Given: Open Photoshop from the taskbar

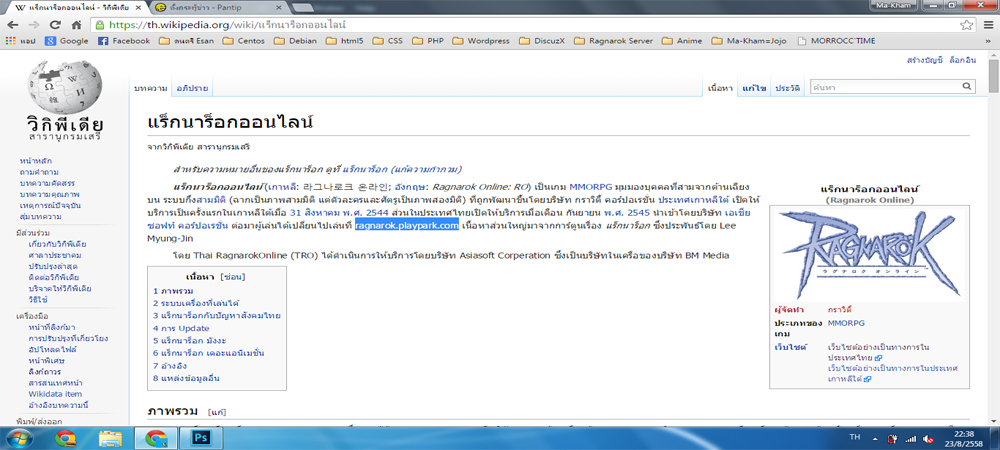Looking at the screenshot, I should [200, 439].
